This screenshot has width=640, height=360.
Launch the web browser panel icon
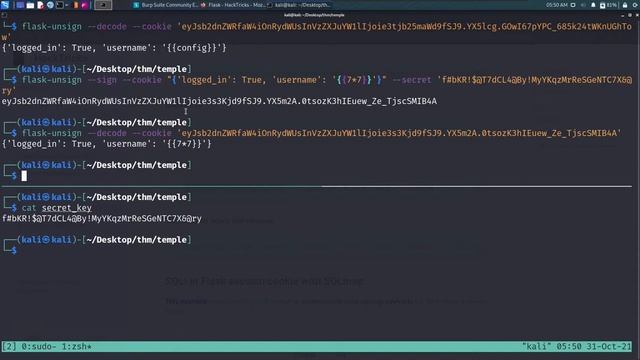point(50,5)
